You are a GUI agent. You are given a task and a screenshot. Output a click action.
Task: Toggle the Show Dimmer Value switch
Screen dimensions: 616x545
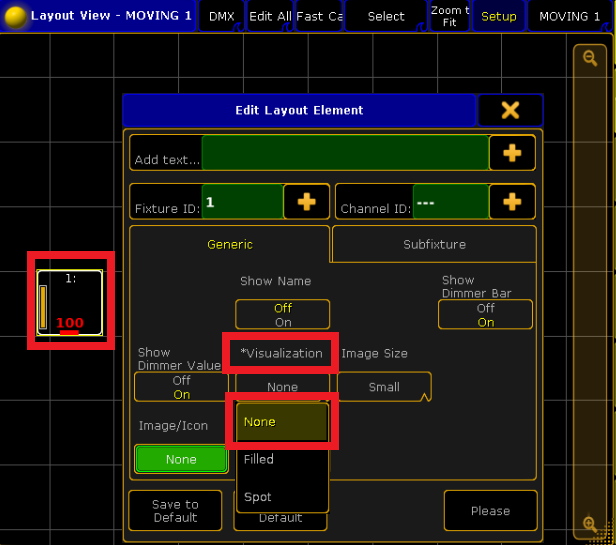coord(181,387)
